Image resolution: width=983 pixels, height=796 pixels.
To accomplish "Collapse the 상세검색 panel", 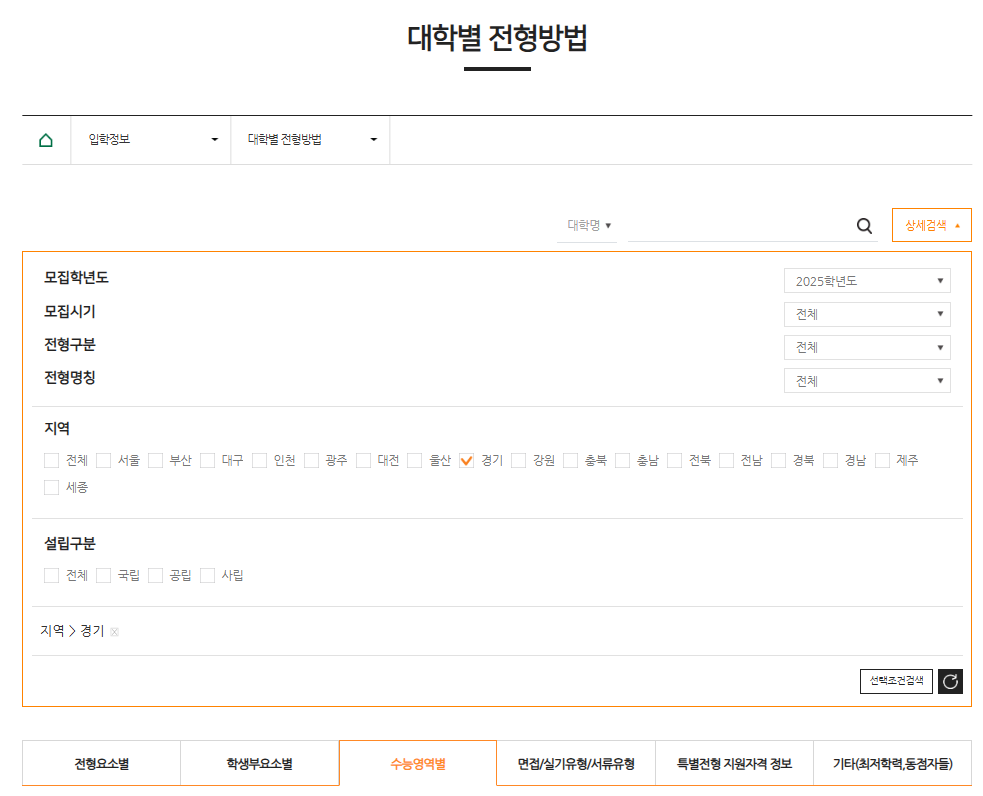I will click(931, 225).
